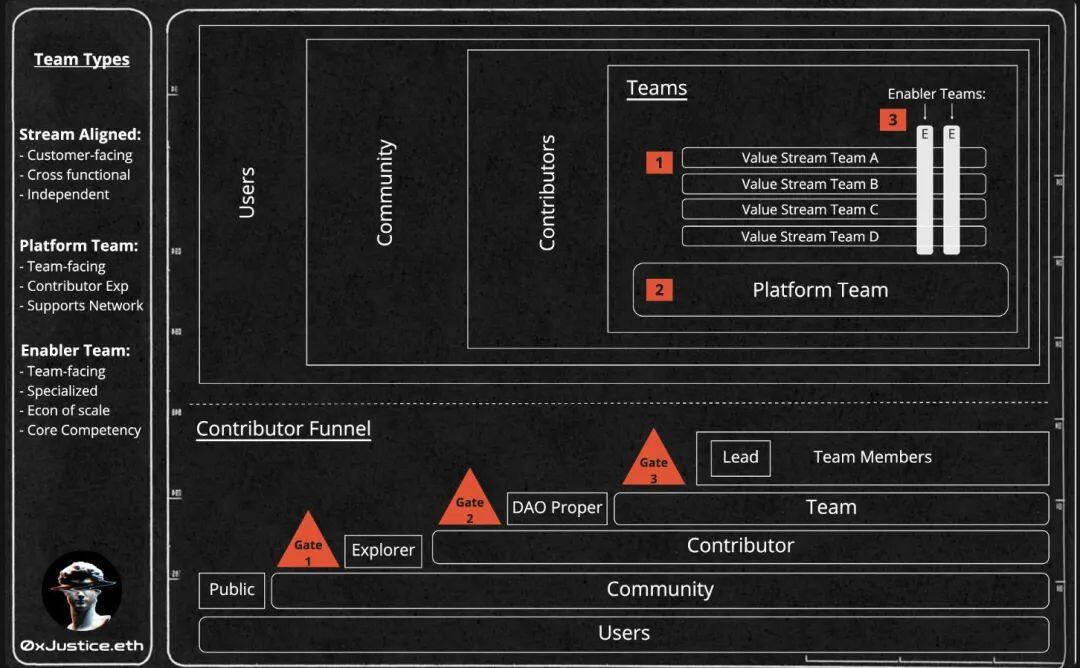The height and width of the screenshot is (668, 1080).
Task: Click the Explorer box
Action: 383,551
